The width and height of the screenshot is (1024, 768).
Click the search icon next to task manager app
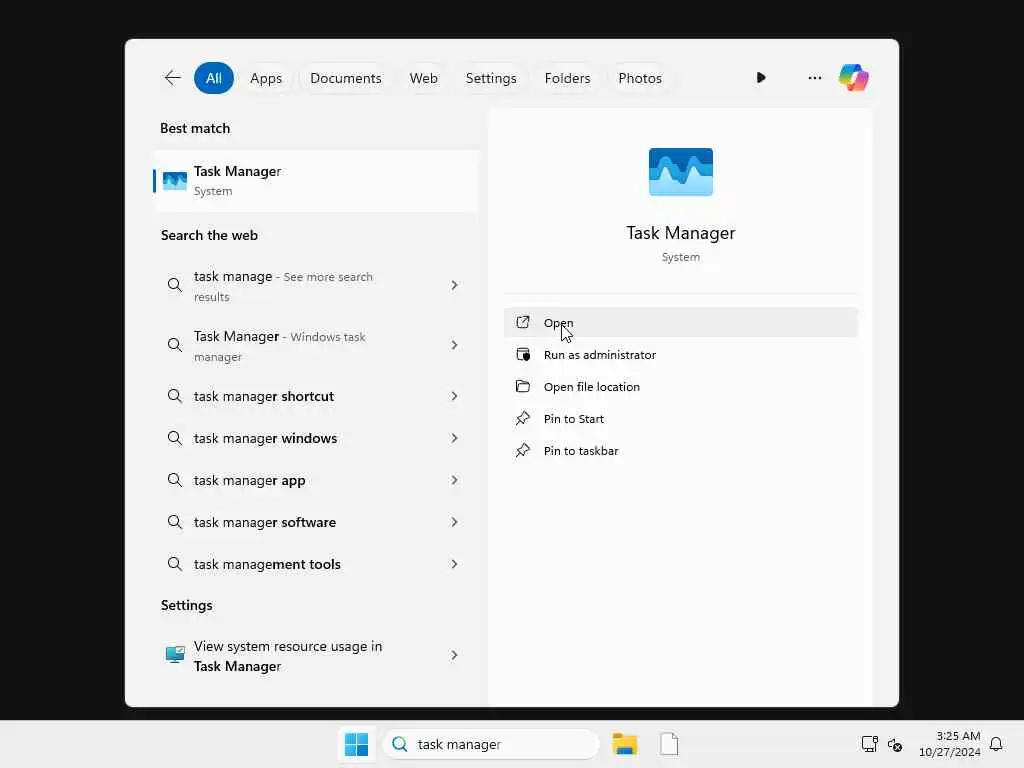tap(174, 480)
